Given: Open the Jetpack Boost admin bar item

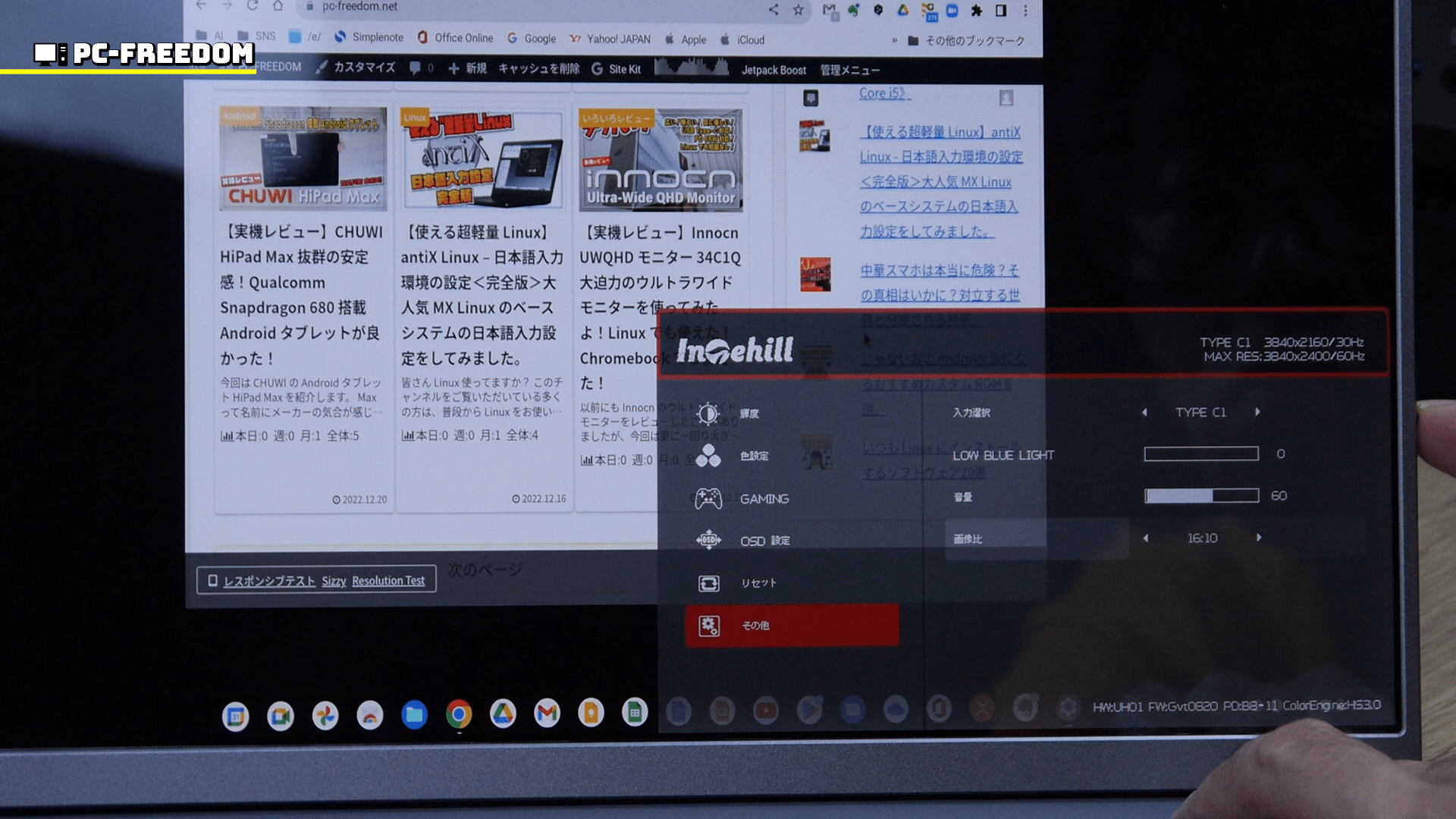Looking at the screenshot, I should [x=773, y=70].
